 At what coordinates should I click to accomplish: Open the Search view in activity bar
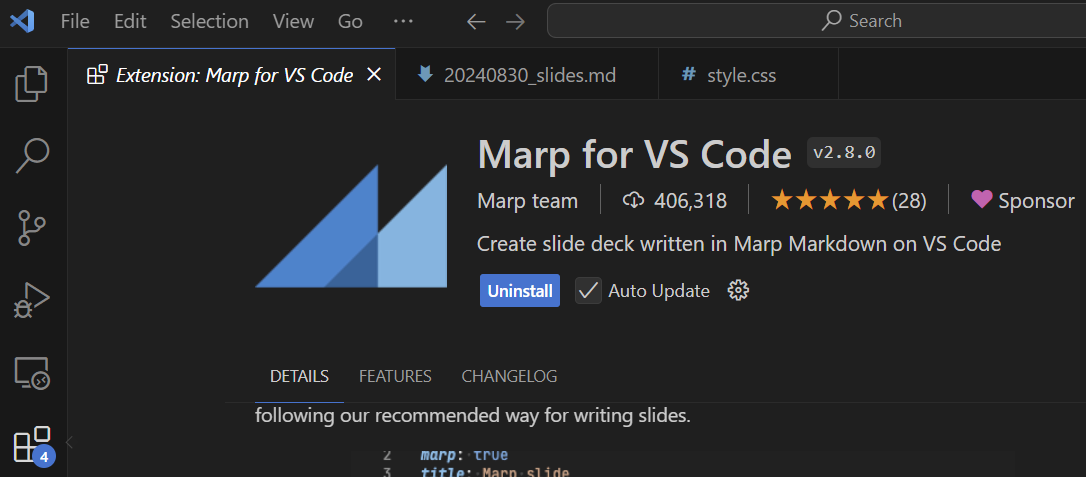(x=32, y=155)
